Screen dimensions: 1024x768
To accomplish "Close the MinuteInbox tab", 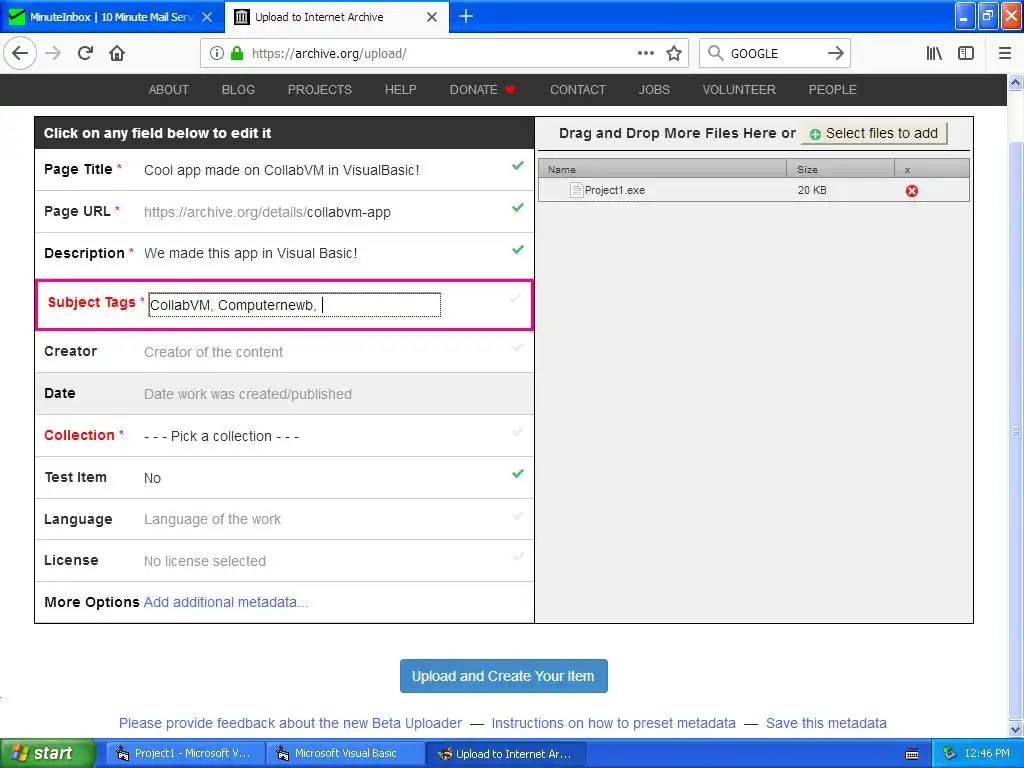I will [x=207, y=17].
